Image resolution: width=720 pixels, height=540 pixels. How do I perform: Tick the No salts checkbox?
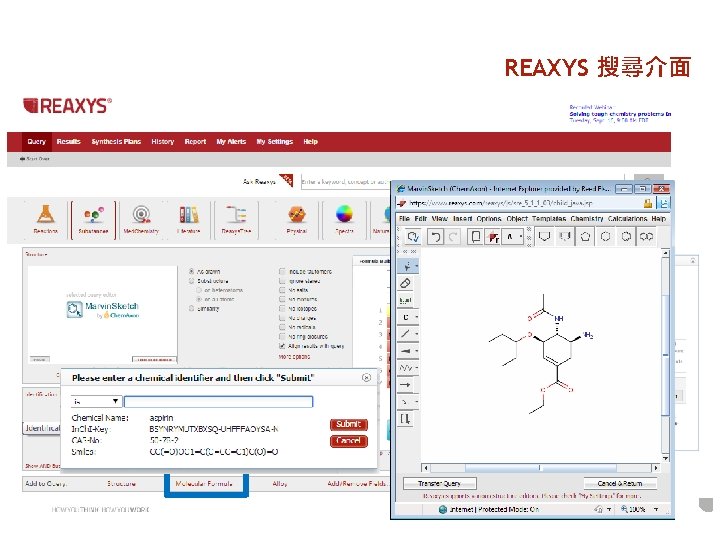282,290
